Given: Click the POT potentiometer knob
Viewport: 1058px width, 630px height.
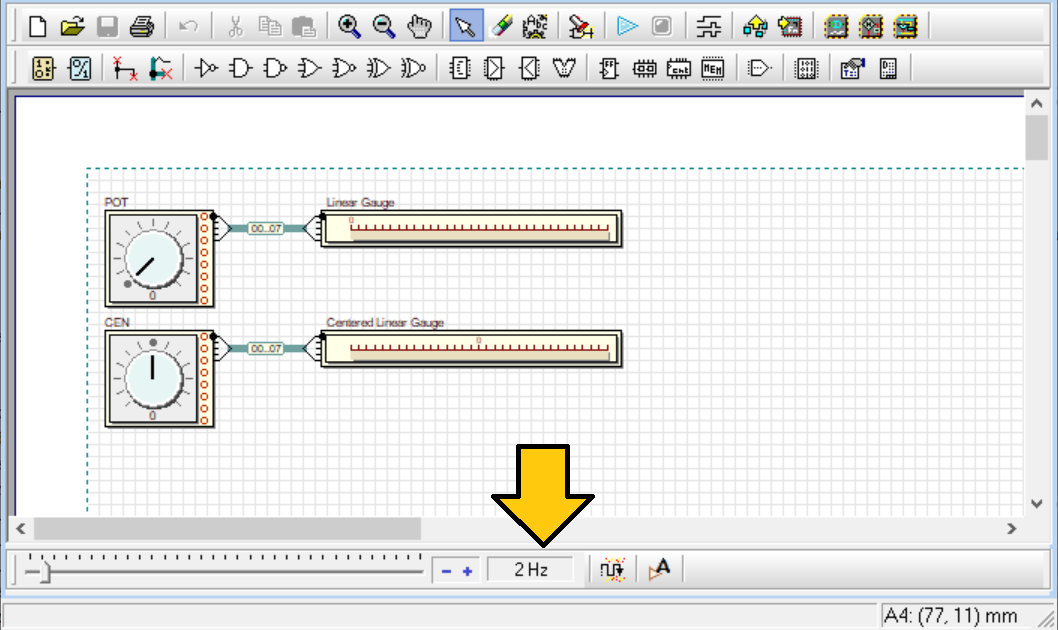Looking at the screenshot, I should point(152,259).
